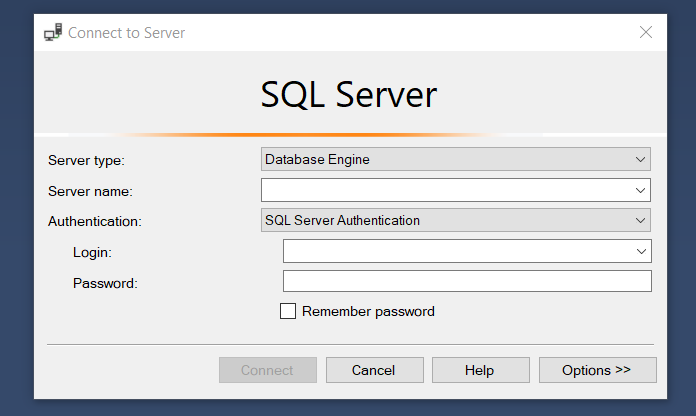
Task: Click the SQL Server heading text
Action: point(349,95)
